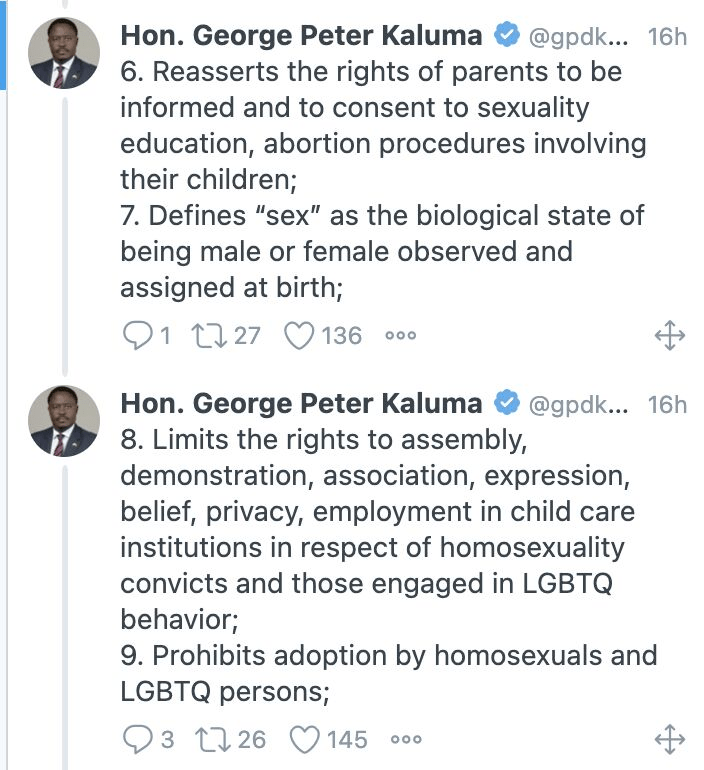Click the verified badge on the first tweet
This screenshot has height=770, width=704.
[x=507, y=37]
